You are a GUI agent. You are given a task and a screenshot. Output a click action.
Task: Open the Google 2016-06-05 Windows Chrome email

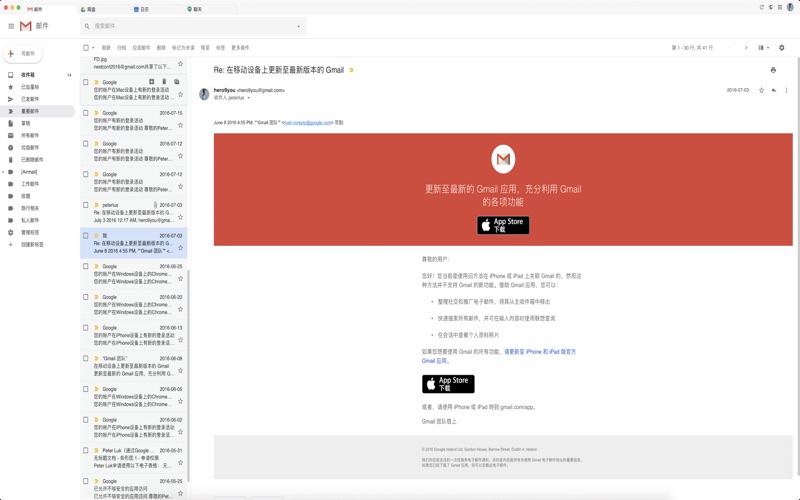(x=134, y=396)
